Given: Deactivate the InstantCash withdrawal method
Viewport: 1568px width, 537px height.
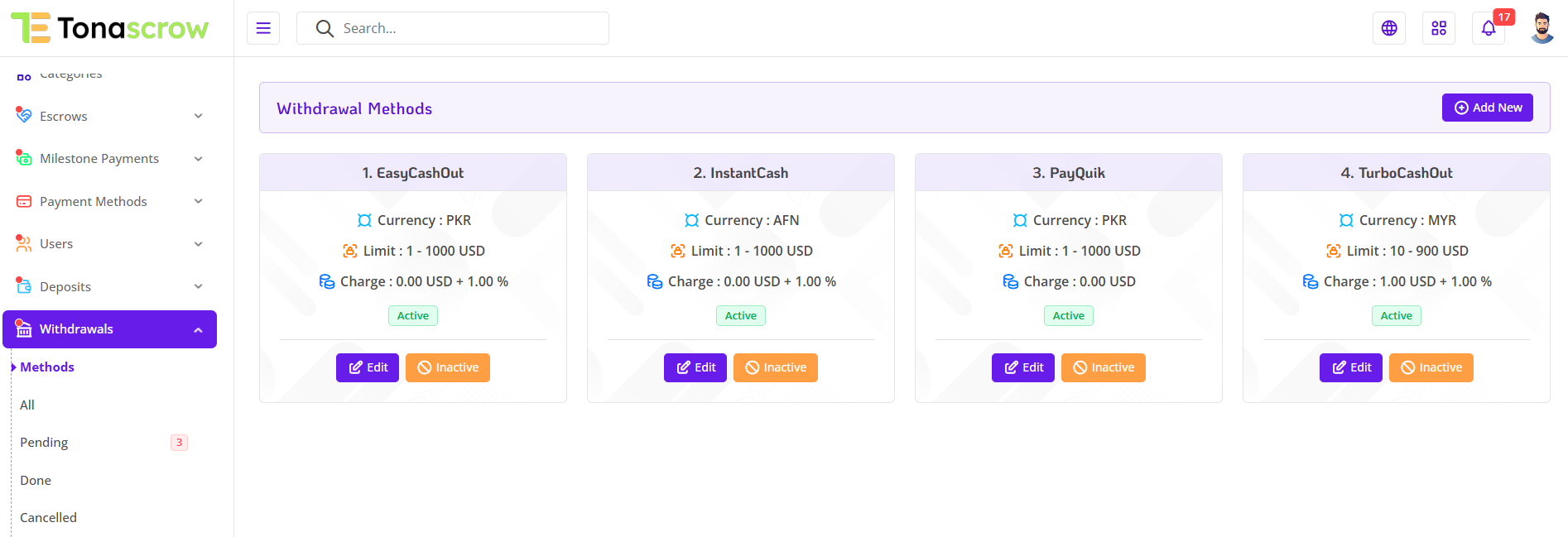Looking at the screenshot, I should (x=776, y=367).
